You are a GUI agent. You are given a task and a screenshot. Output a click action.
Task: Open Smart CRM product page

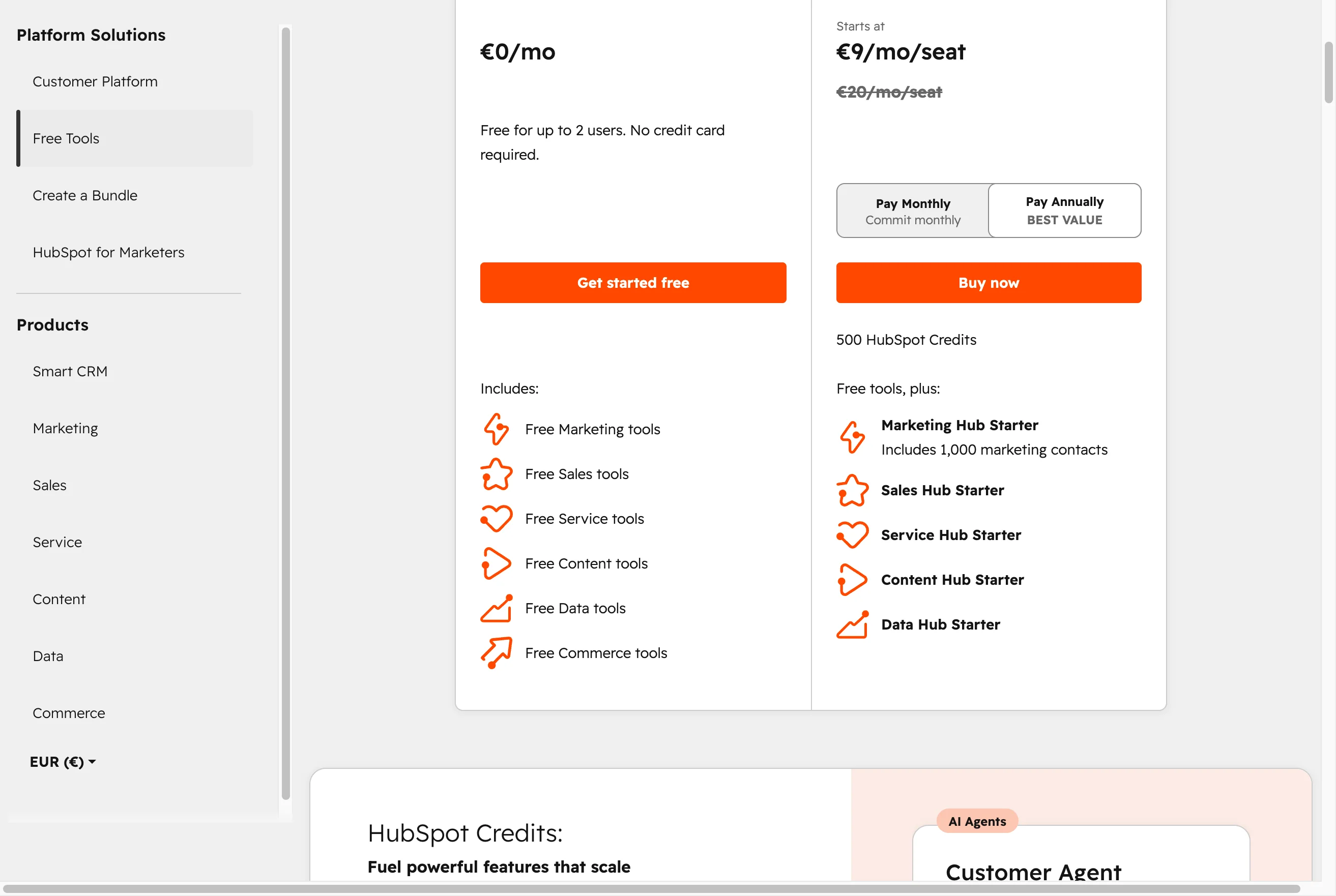[70, 371]
